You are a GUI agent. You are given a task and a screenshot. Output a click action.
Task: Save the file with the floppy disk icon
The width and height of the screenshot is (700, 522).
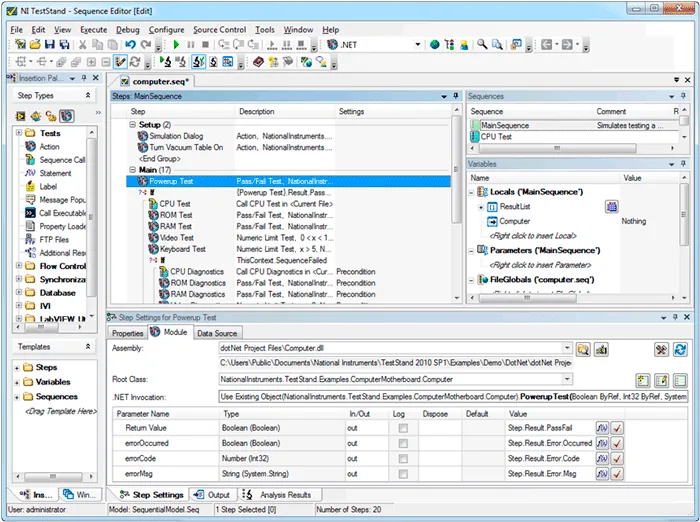(50, 45)
